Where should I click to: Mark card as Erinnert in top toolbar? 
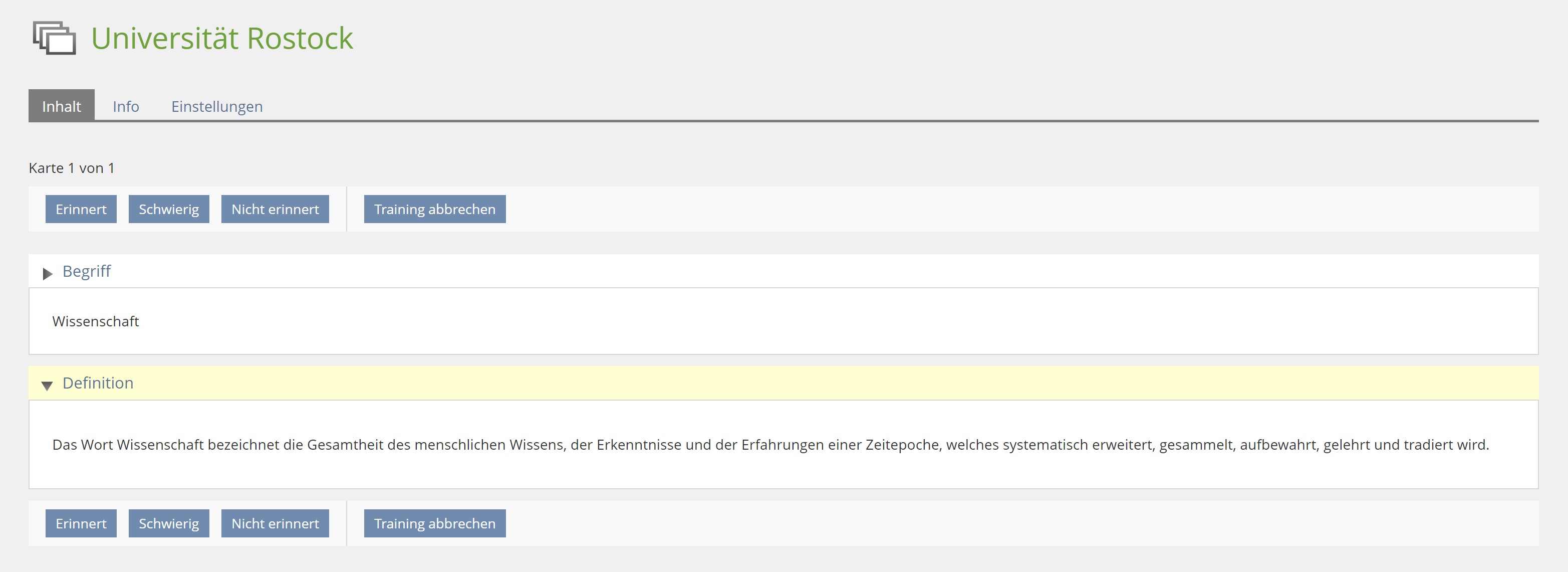pos(81,209)
